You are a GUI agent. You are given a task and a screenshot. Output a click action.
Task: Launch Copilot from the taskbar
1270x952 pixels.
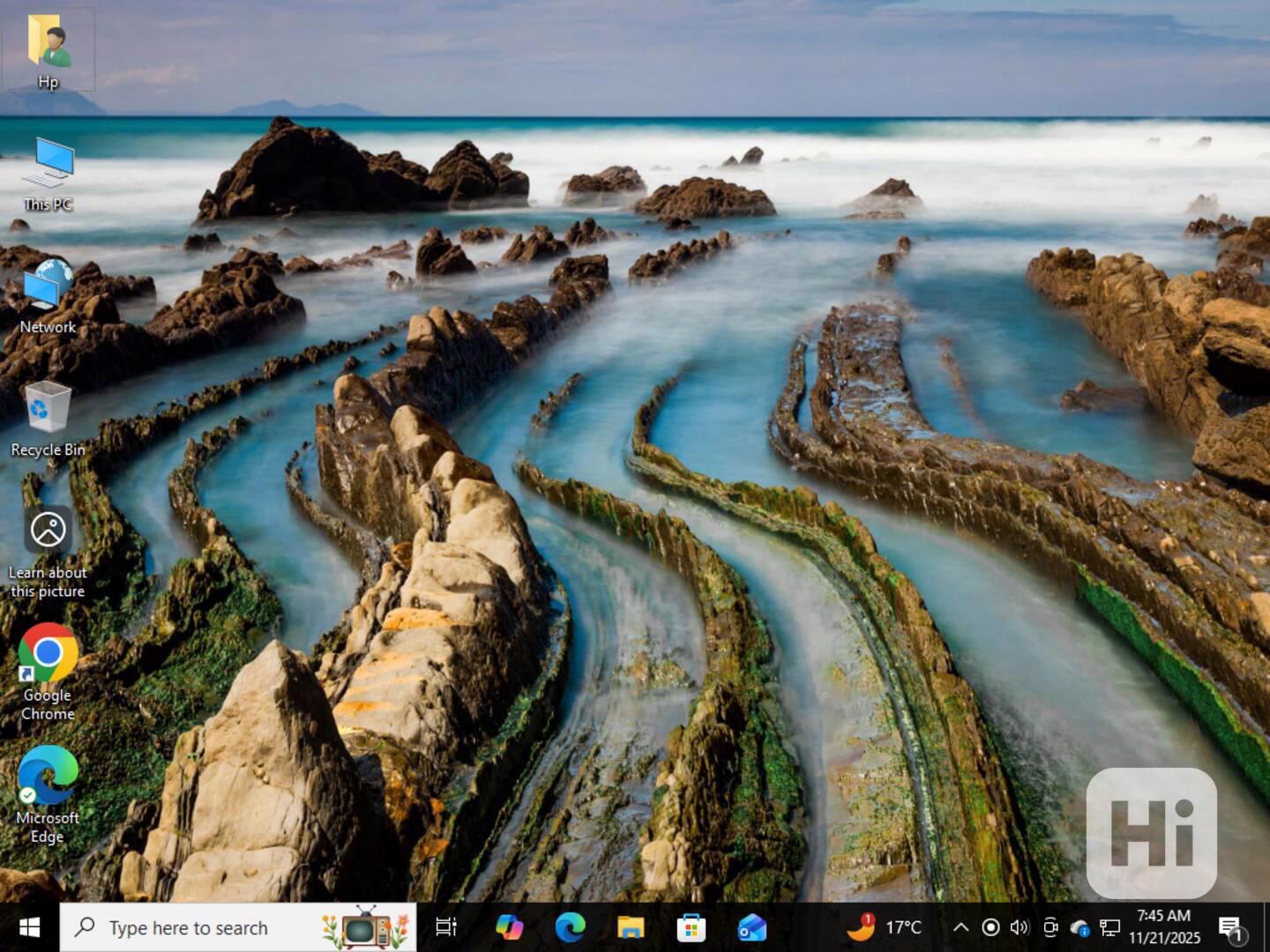pos(509,927)
